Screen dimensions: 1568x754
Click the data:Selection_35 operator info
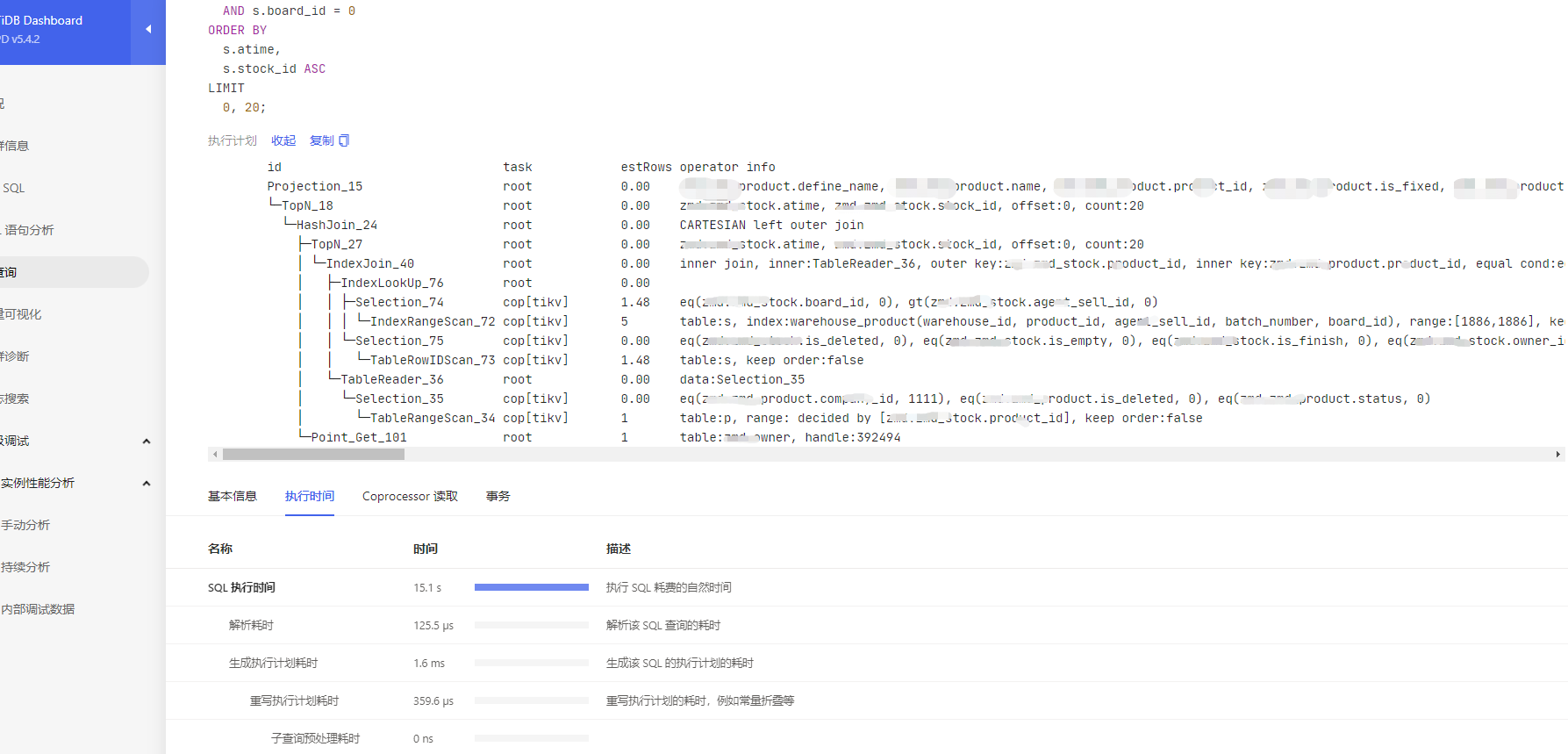coord(742,379)
